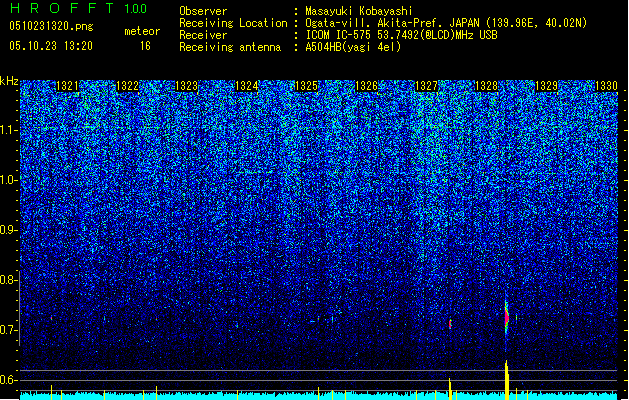Click the 1329 time marker
629x400 pixels.
point(546,86)
